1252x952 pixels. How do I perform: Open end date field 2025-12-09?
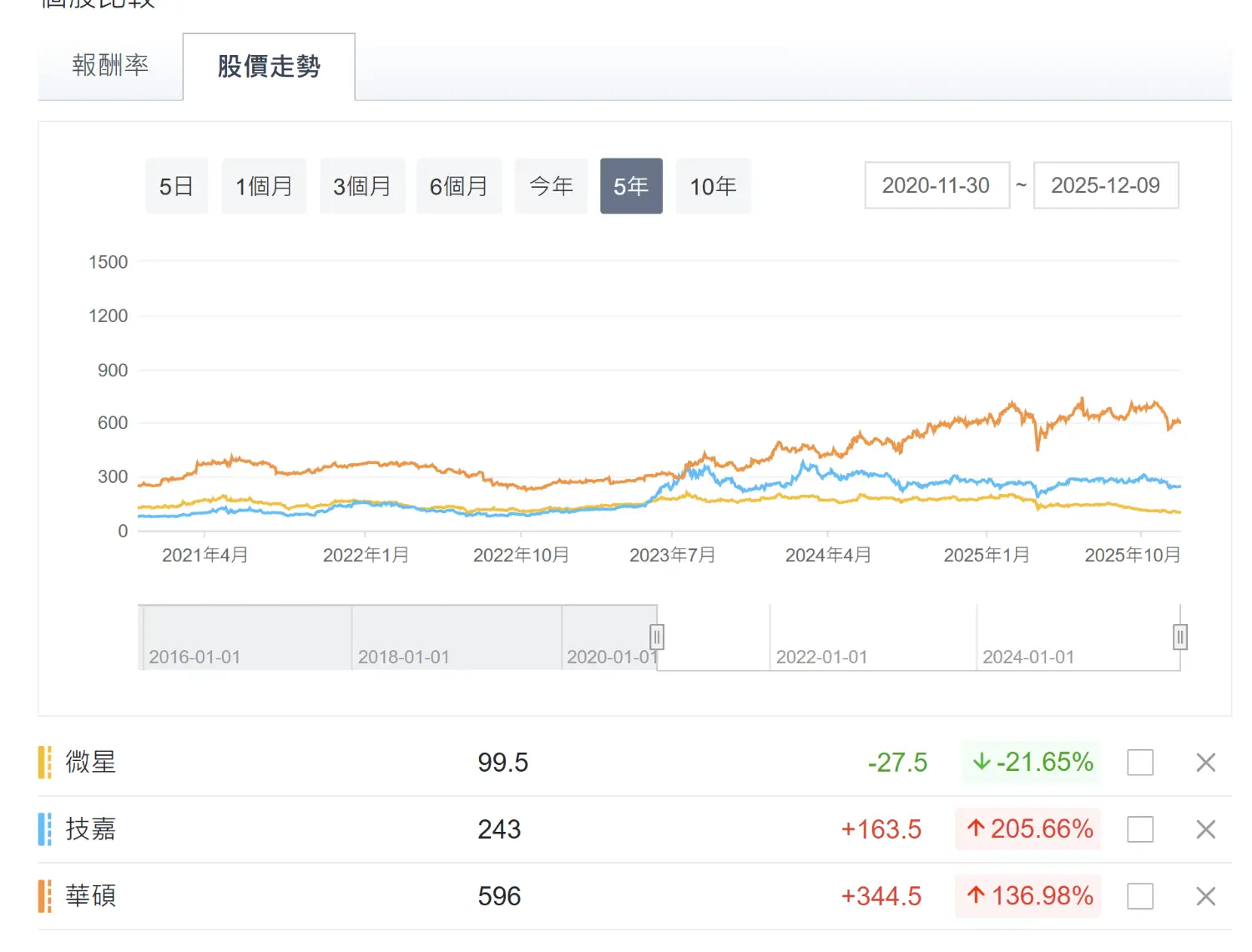pos(1105,185)
